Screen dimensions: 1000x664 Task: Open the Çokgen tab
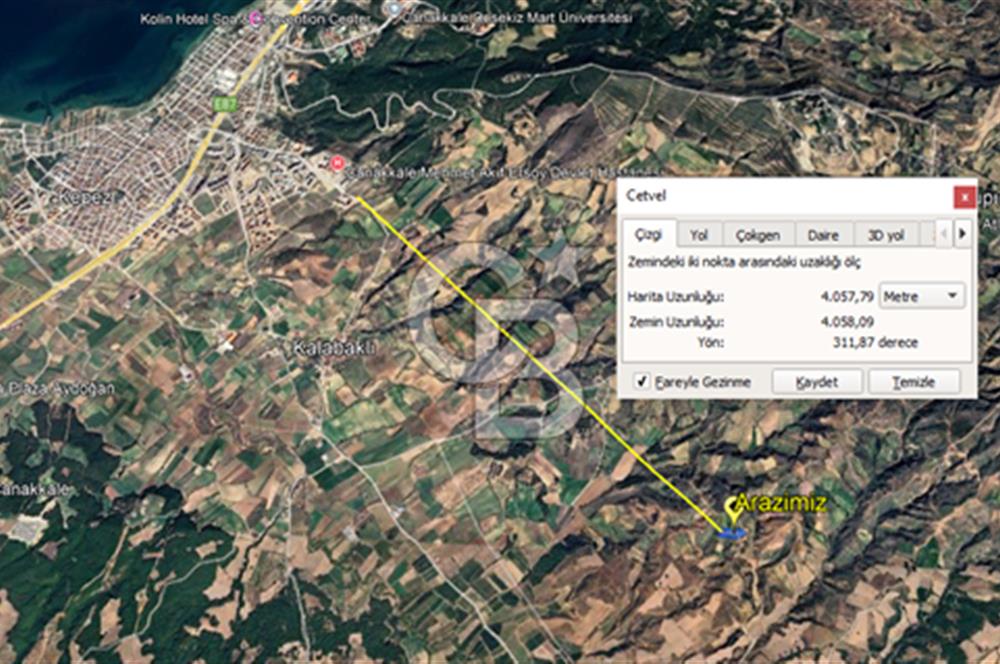(757, 235)
